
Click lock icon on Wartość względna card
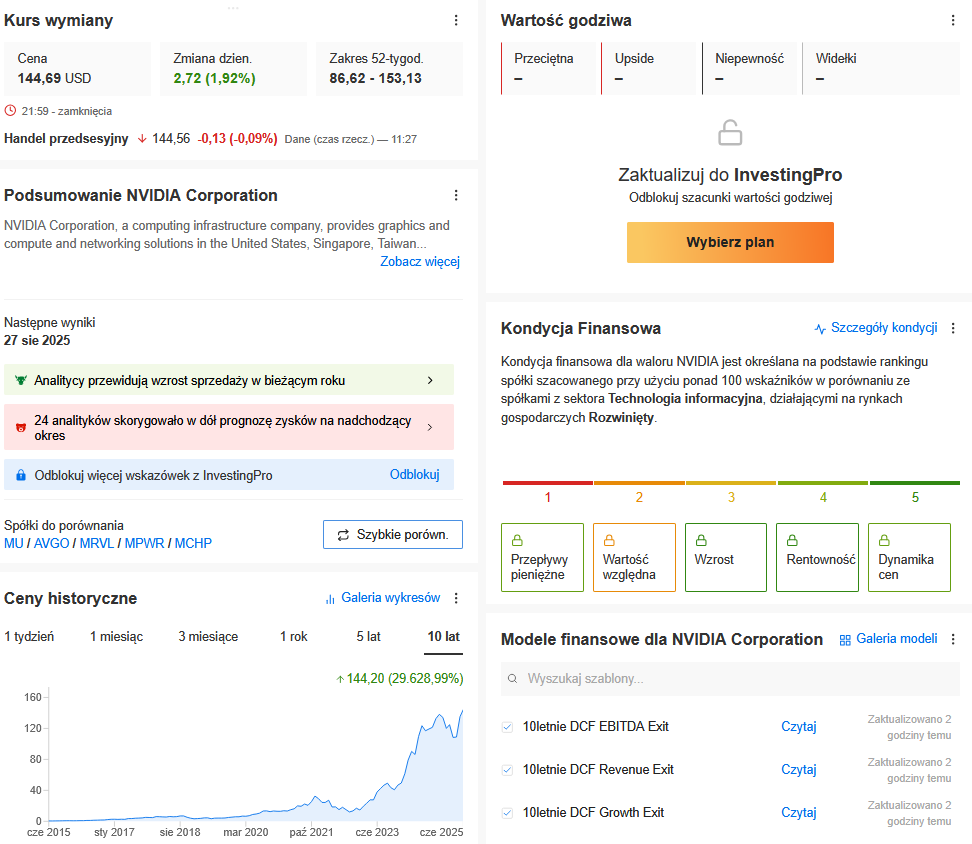click(x=609, y=540)
